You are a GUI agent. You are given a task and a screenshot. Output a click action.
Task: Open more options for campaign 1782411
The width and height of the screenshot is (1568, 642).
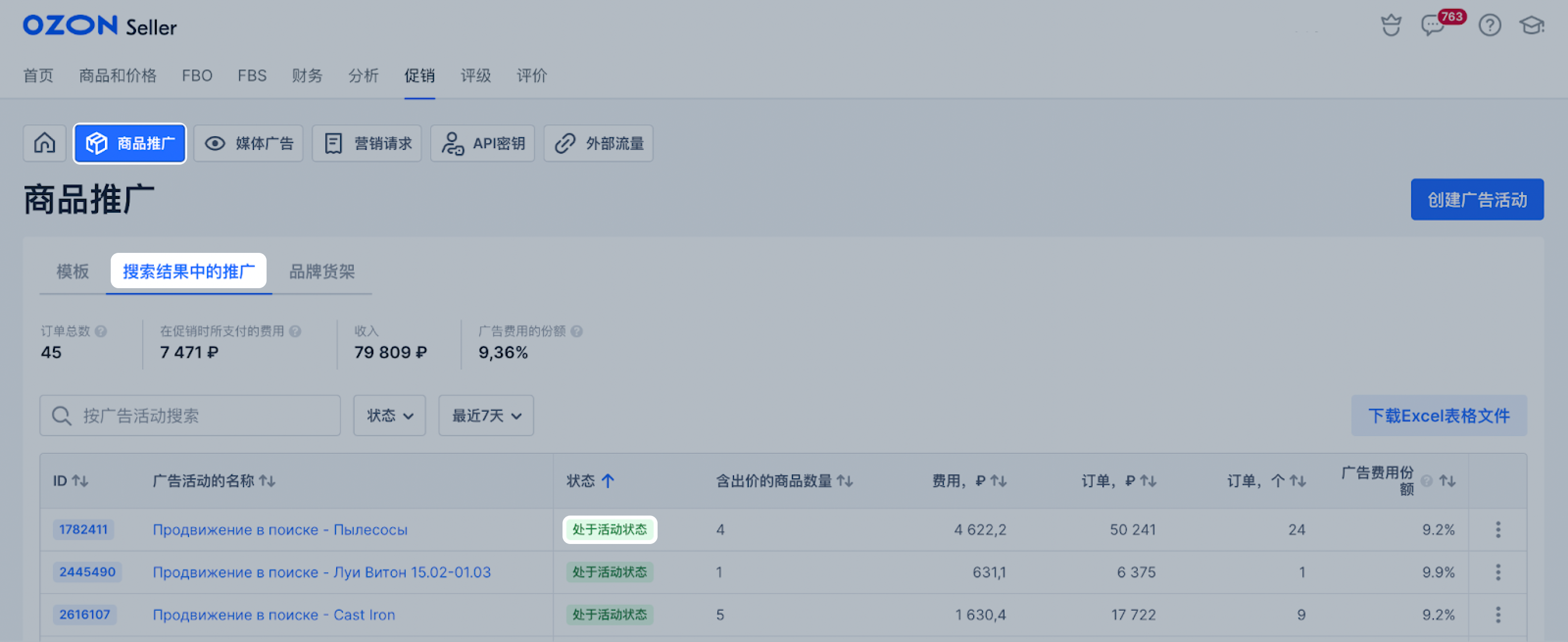pyautogui.click(x=1498, y=529)
